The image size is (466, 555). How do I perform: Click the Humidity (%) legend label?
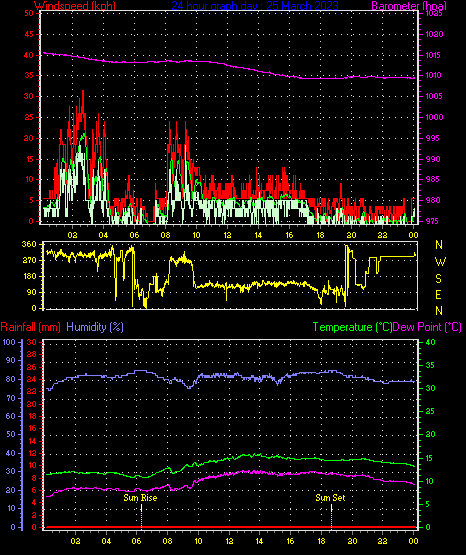coord(95,327)
